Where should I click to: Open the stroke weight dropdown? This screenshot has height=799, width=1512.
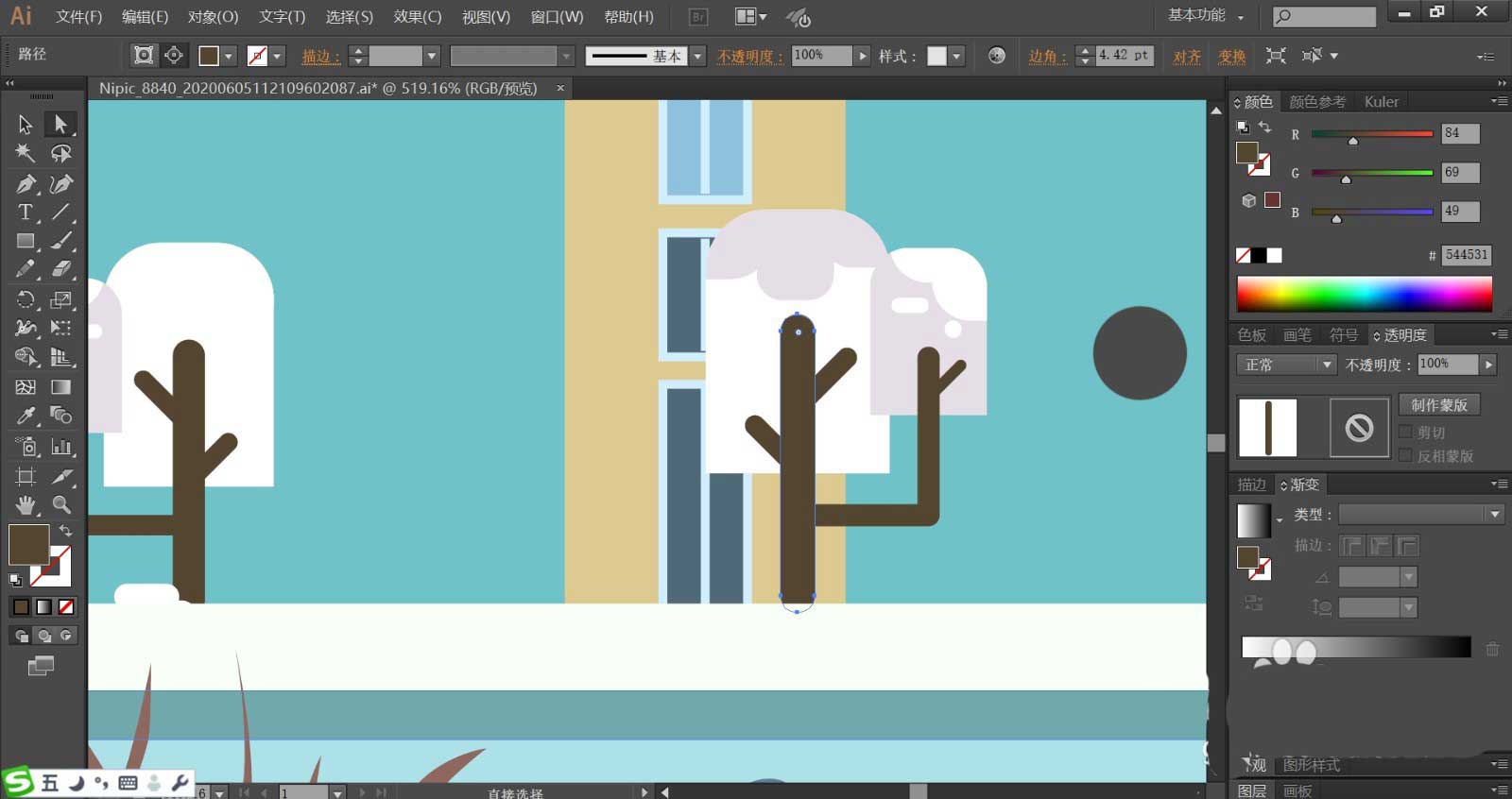pyautogui.click(x=432, y=57)
